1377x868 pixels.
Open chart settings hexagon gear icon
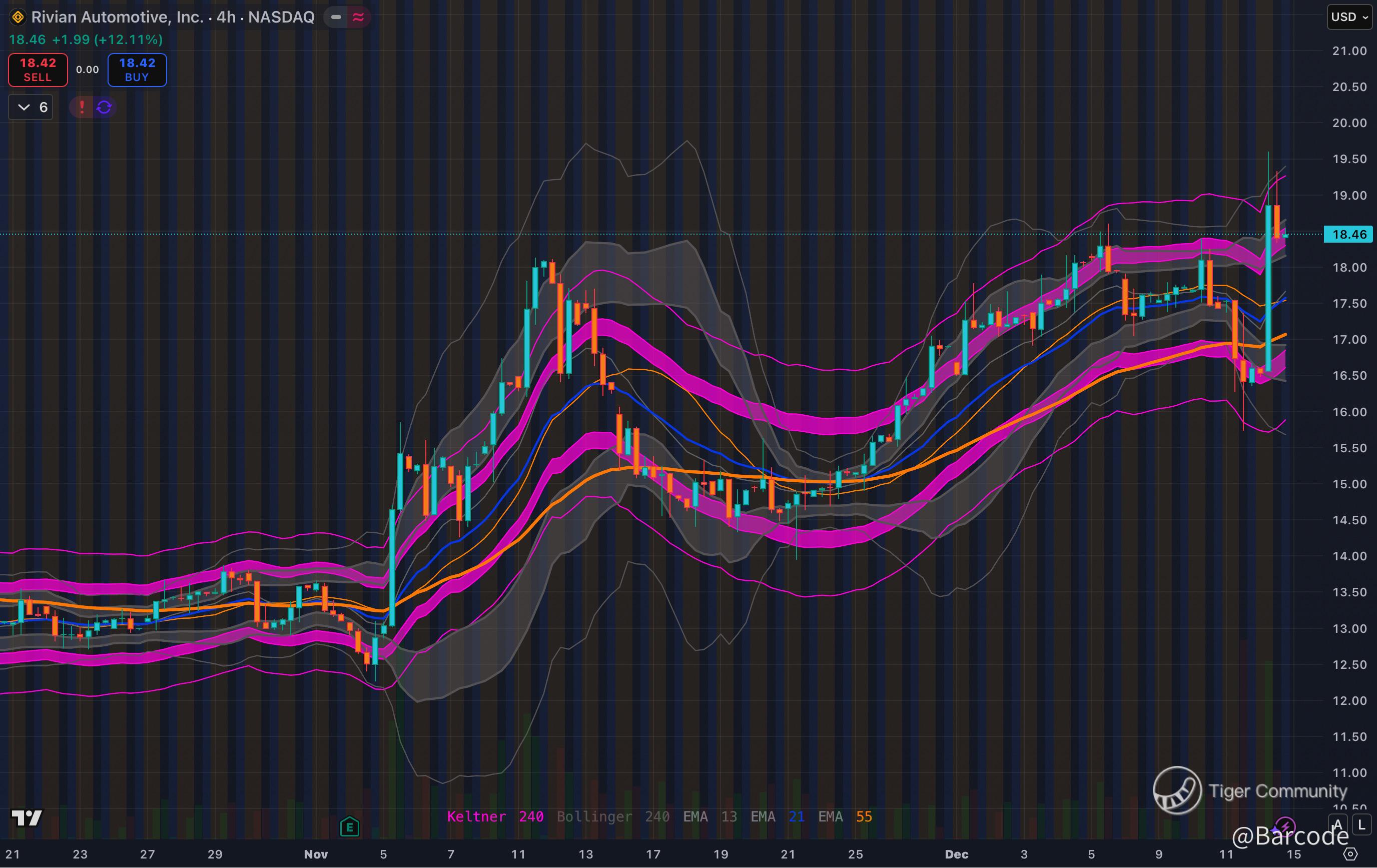(1350, 854)
